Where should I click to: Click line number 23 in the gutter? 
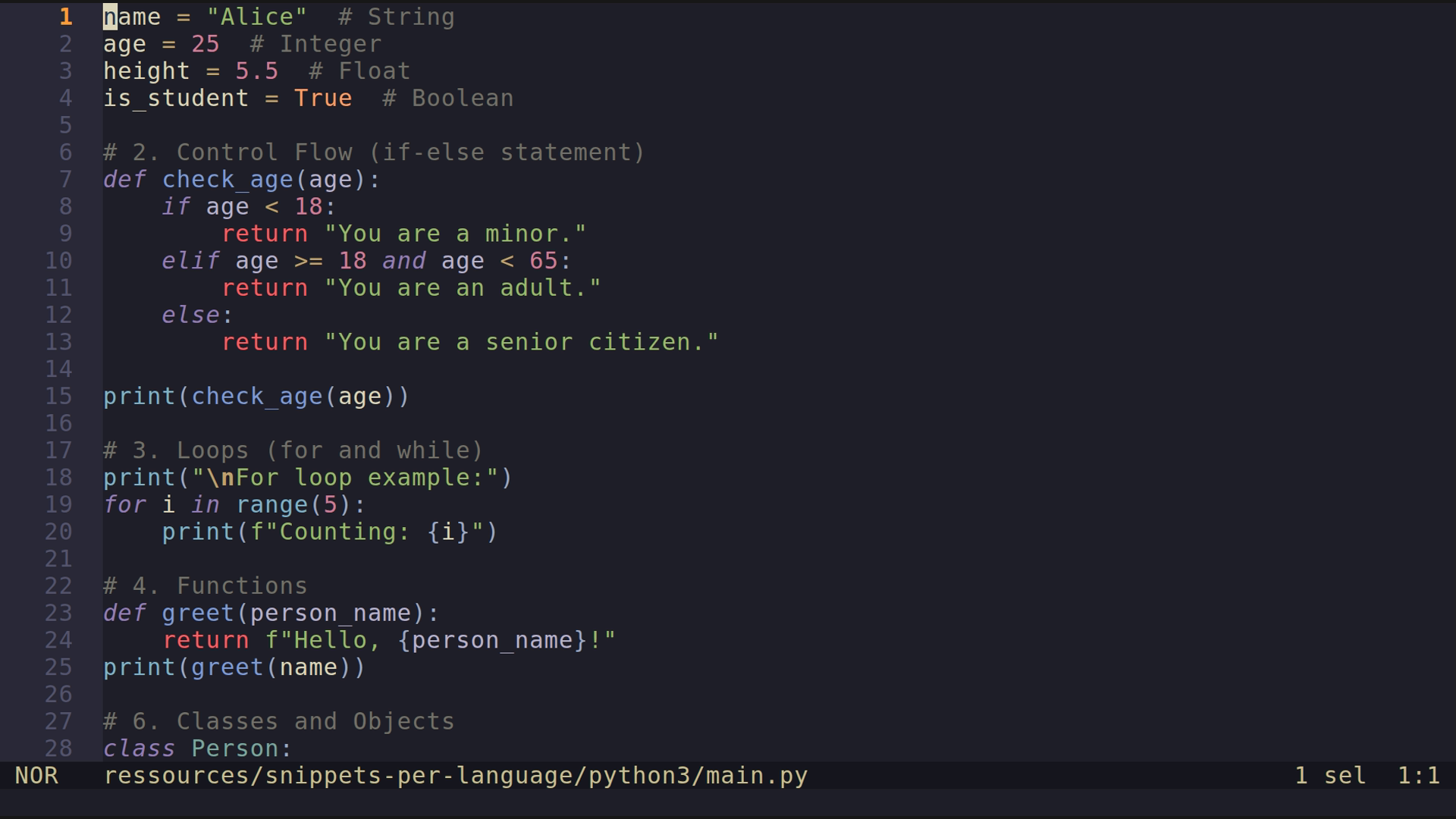point(58,613)
